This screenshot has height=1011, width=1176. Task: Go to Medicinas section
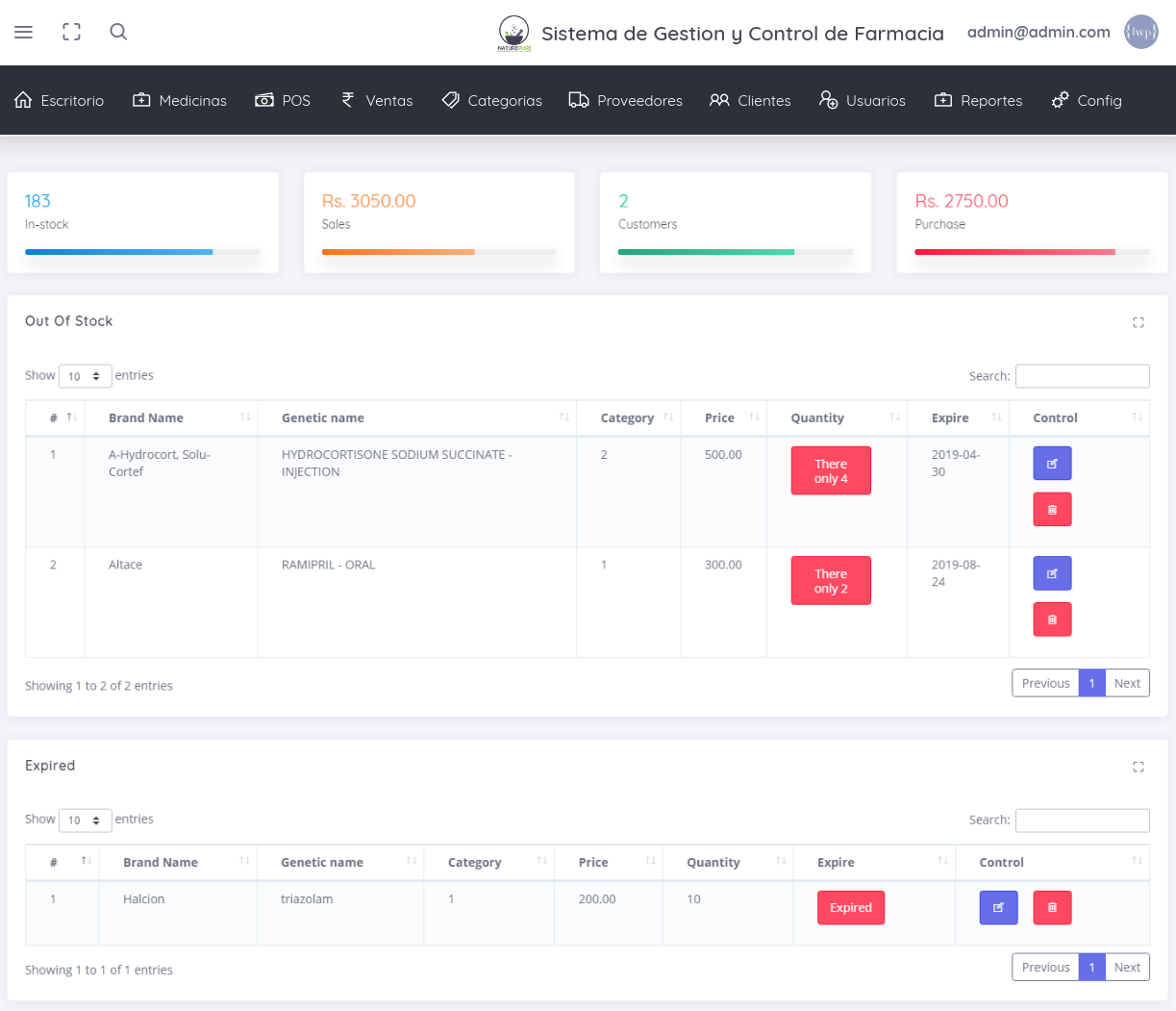(180, 100)
